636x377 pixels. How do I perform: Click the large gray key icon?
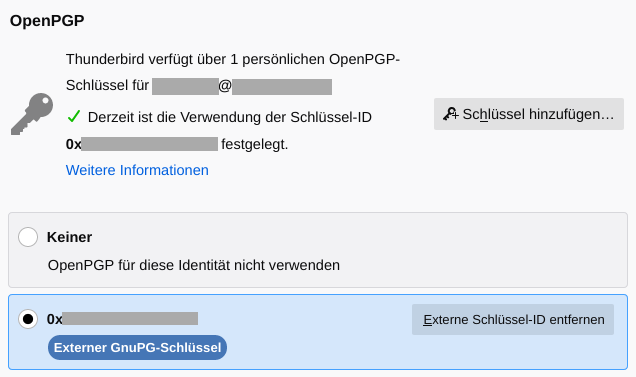coord(32,114)
